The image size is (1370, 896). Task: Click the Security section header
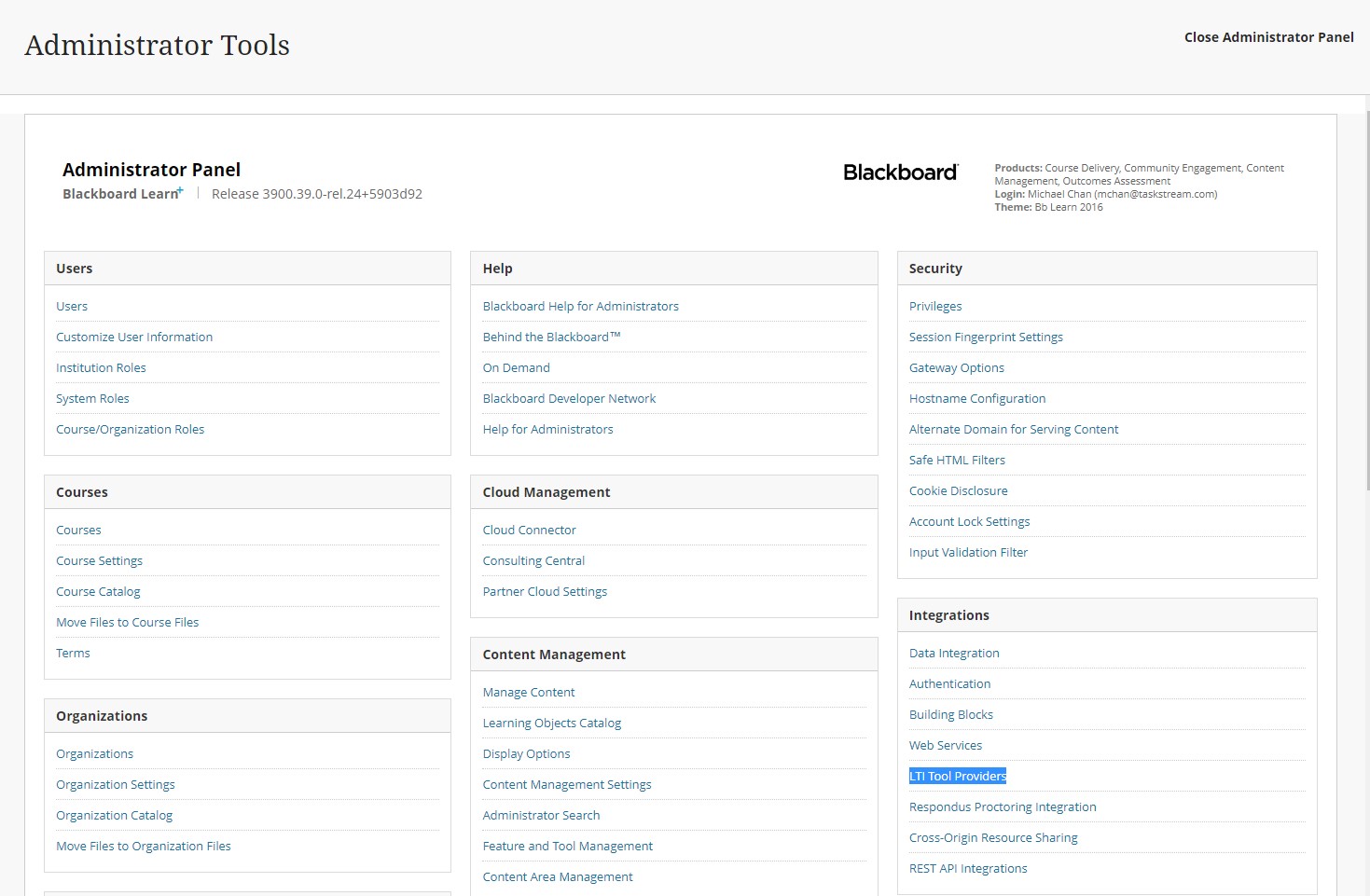click(x=1107, y=269)
